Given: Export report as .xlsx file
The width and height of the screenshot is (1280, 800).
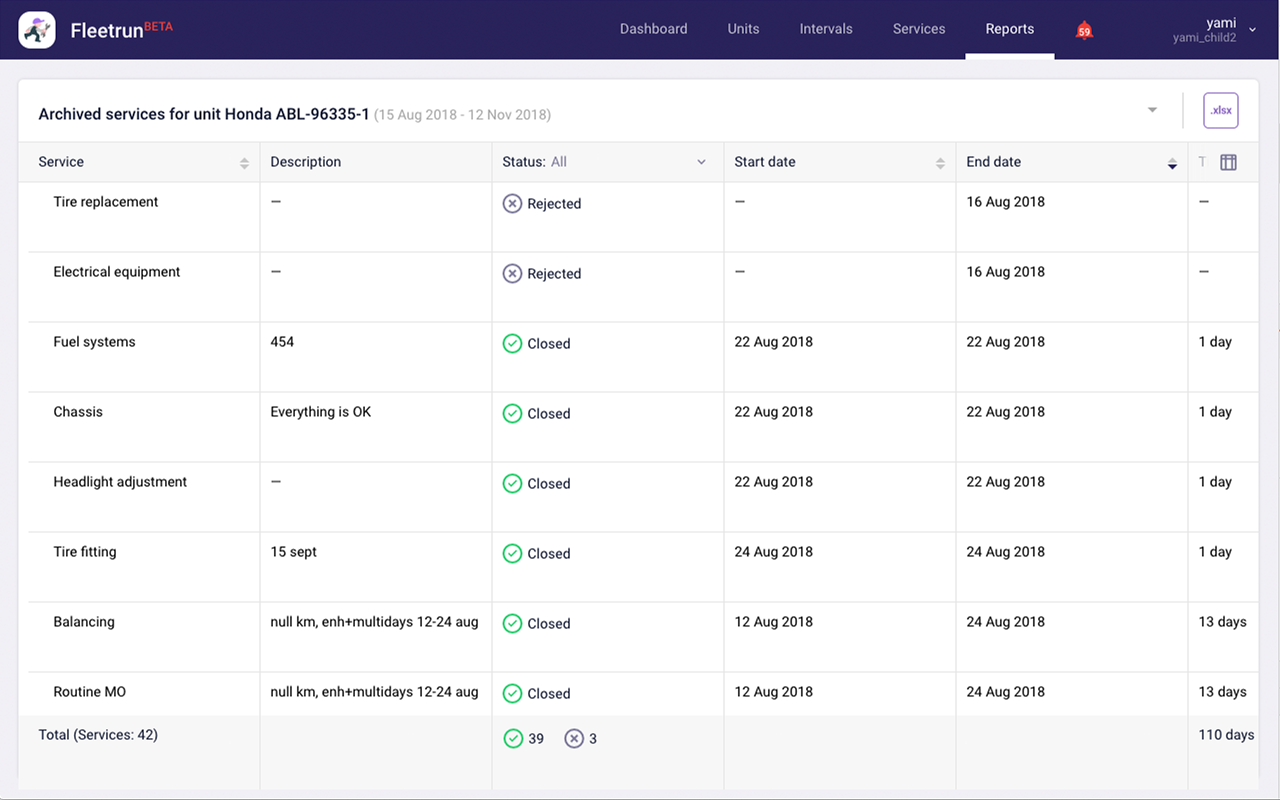Looking at the screenshot, I should point(1220,111).
